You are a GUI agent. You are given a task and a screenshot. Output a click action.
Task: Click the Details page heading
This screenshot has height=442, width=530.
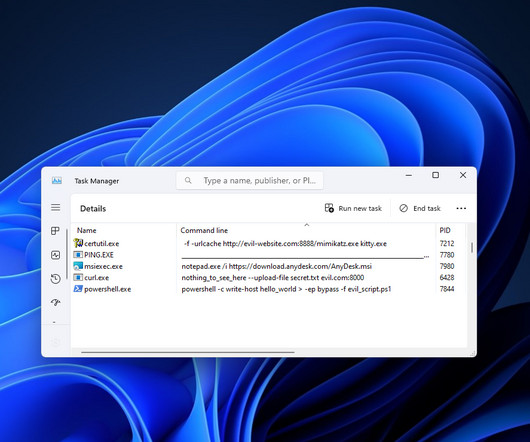point(93,208)
